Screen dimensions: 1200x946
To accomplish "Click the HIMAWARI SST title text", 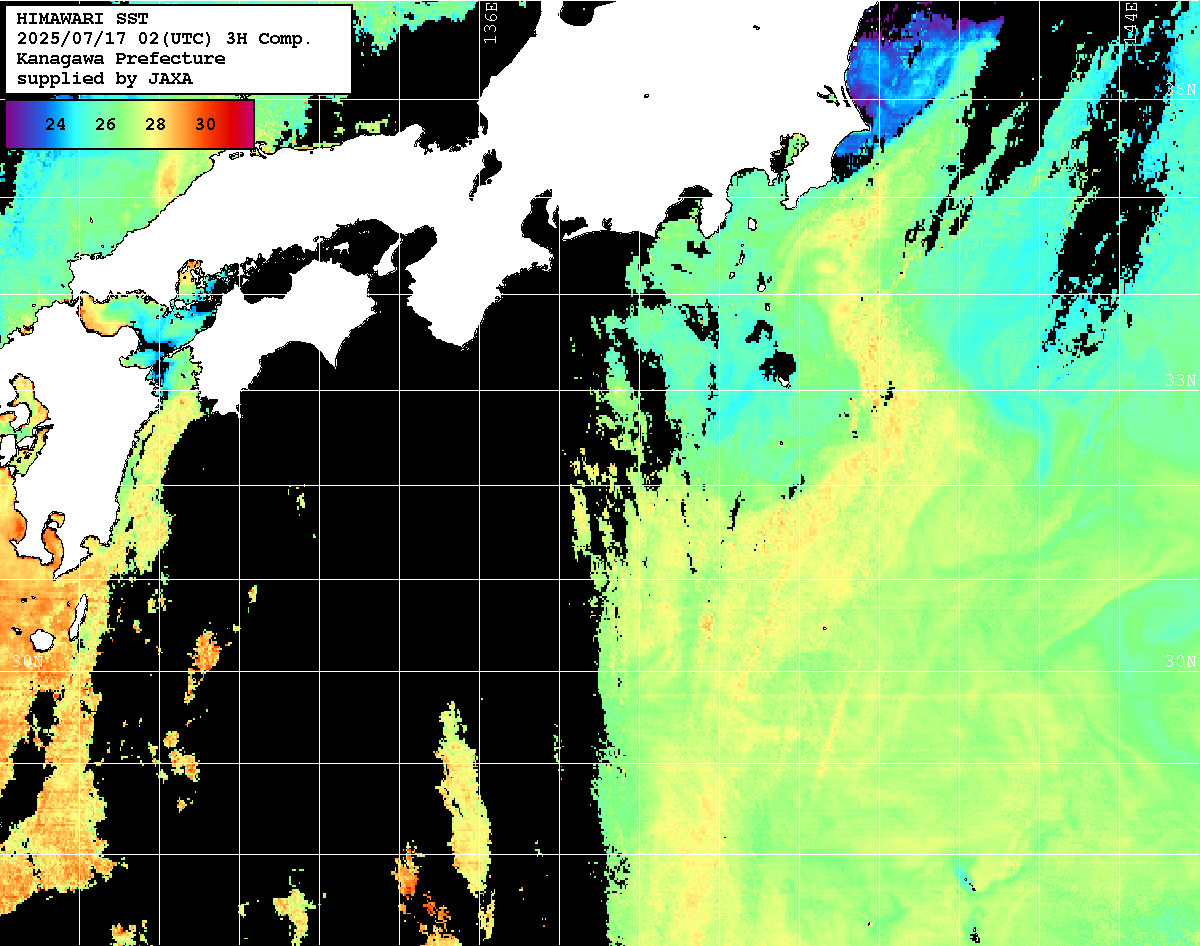I will 82,19.
